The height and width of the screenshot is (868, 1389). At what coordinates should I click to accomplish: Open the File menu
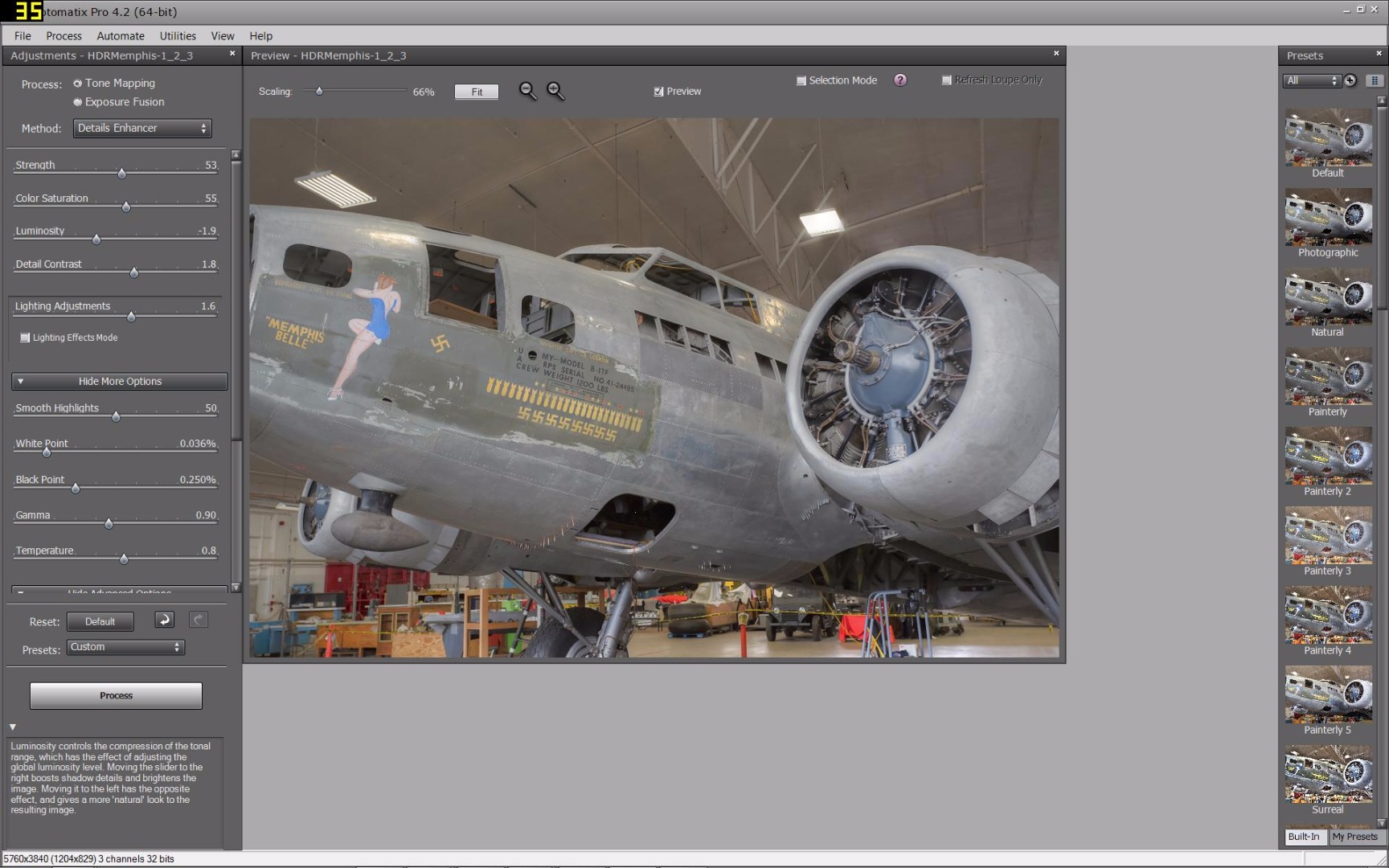[23, 35]
